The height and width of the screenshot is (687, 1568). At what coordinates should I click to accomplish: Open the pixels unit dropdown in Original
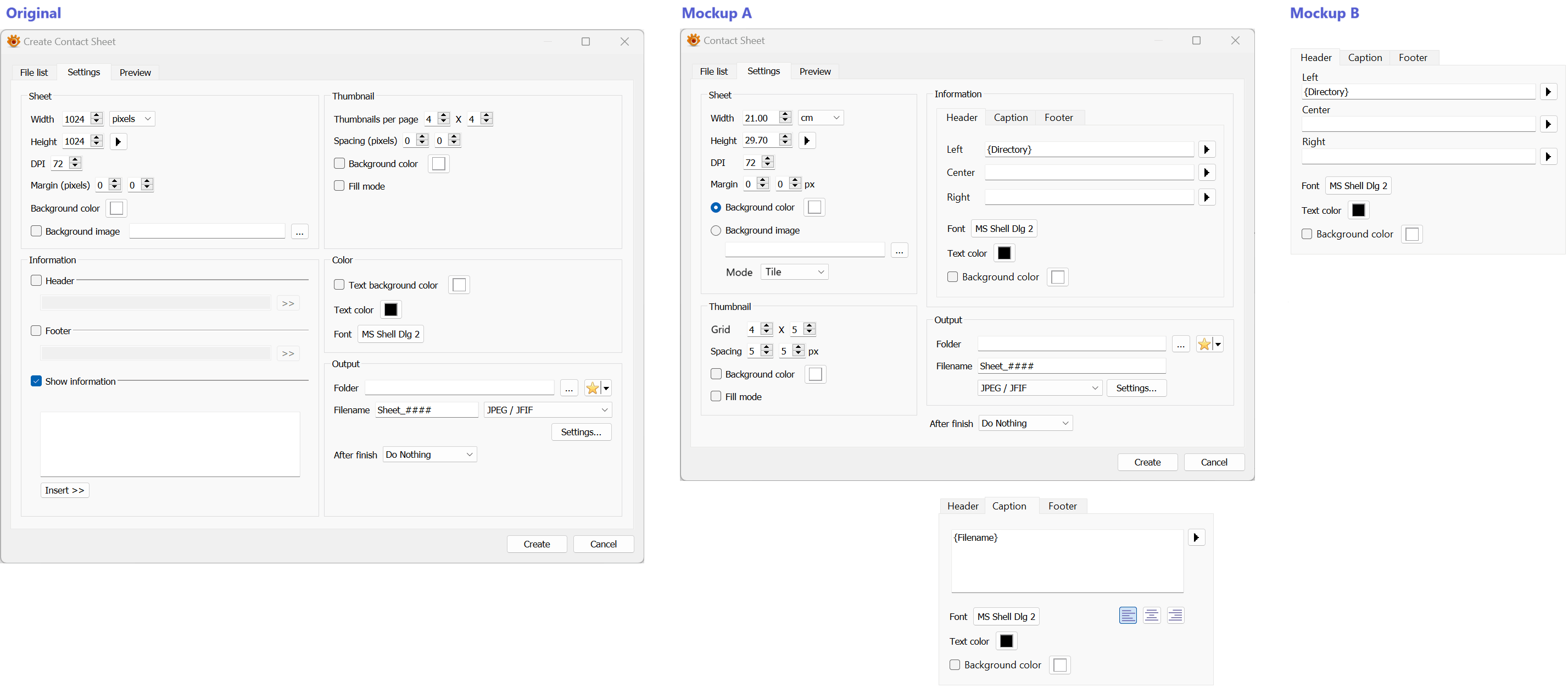tap(132, 119)
